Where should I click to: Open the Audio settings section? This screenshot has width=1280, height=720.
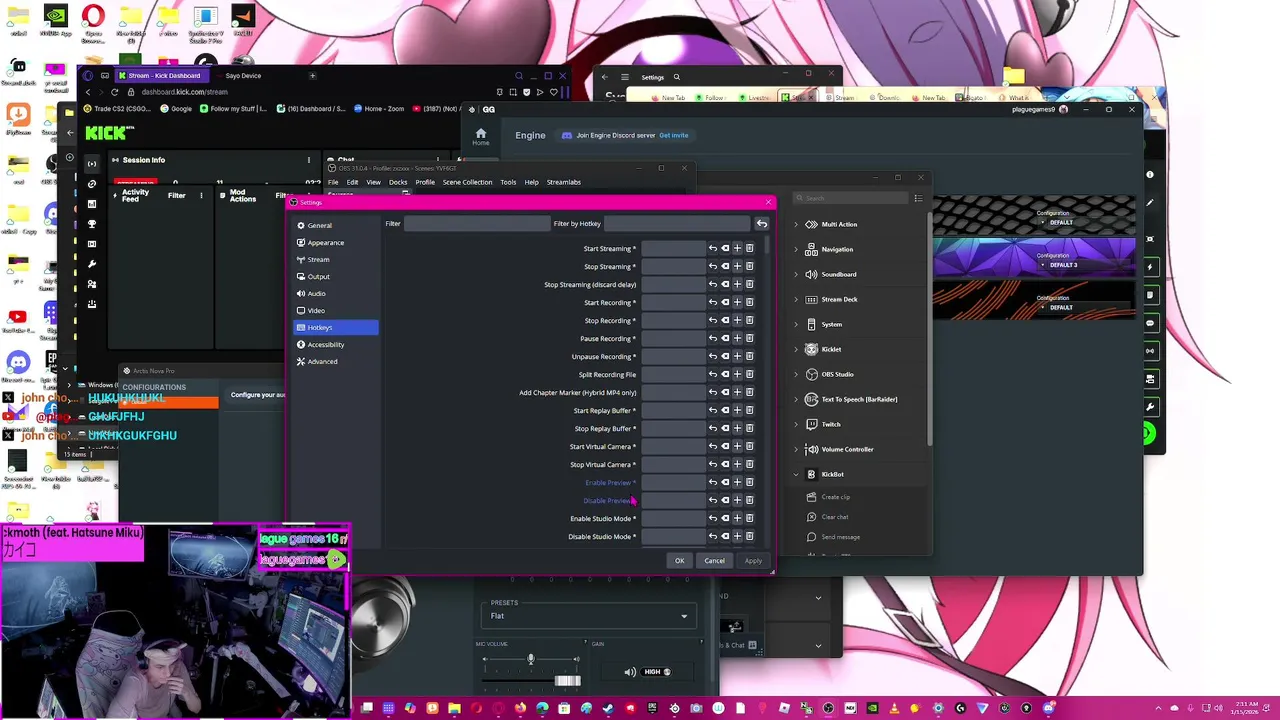(336, 293)
